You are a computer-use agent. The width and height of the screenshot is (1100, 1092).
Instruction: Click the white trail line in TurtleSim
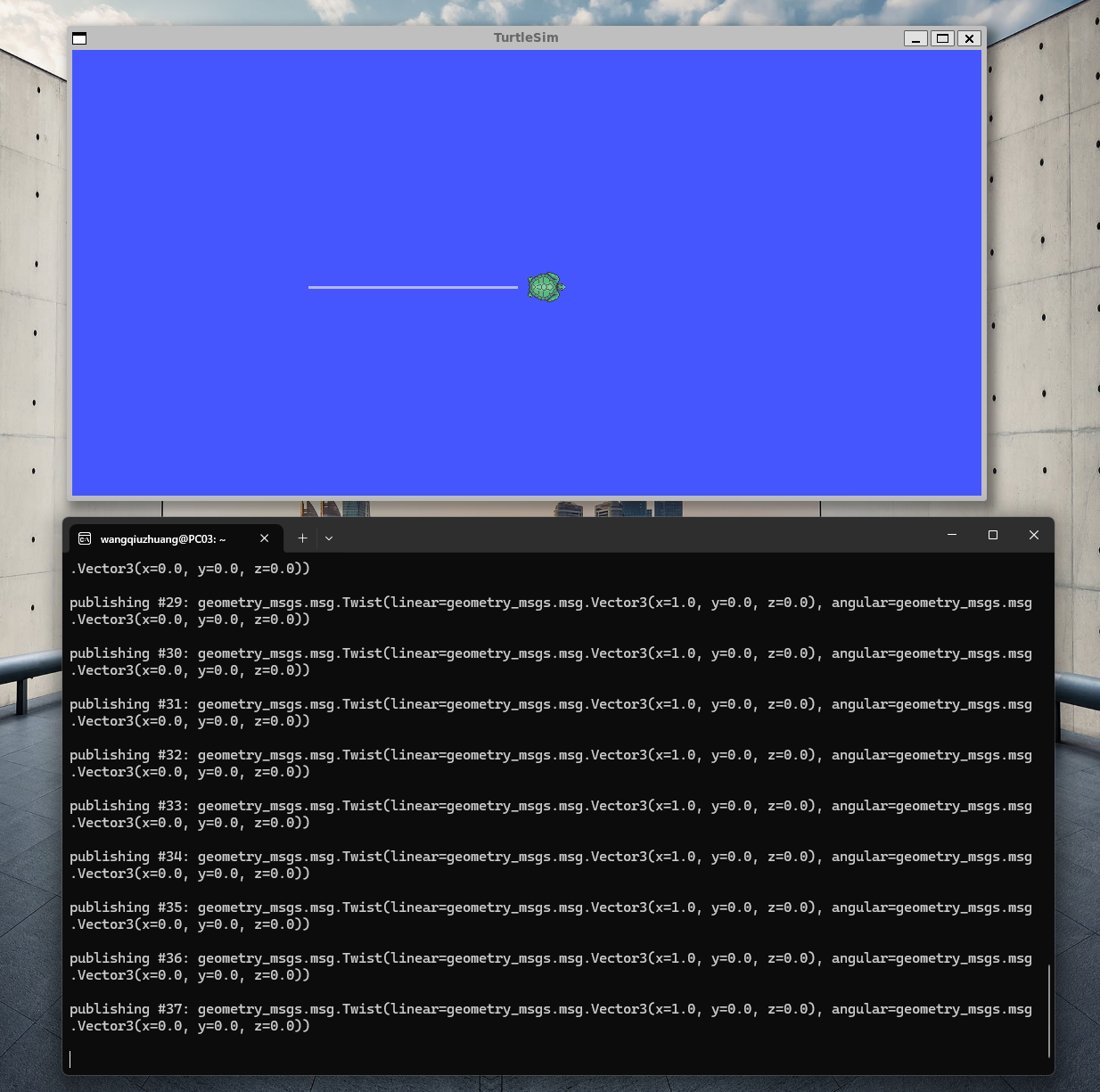(x=413, y=287)
